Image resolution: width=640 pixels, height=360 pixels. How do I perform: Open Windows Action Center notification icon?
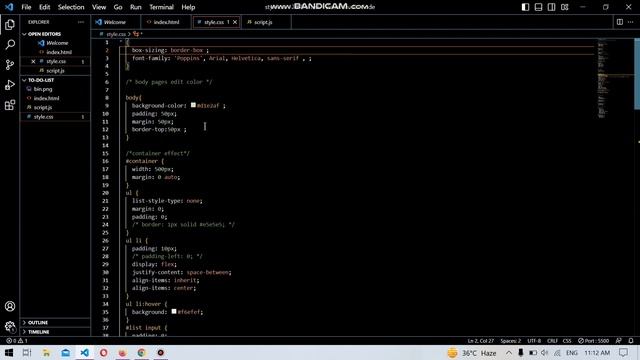623,353
